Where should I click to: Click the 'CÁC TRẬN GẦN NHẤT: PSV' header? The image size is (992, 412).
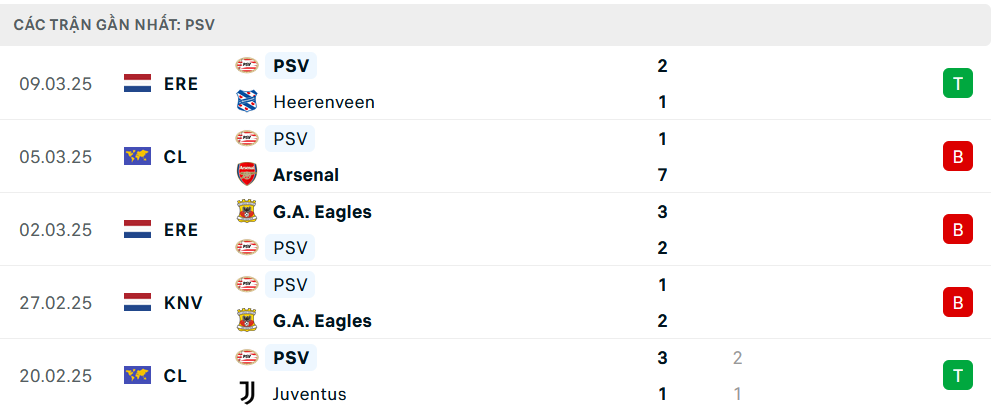click(114, 24)
